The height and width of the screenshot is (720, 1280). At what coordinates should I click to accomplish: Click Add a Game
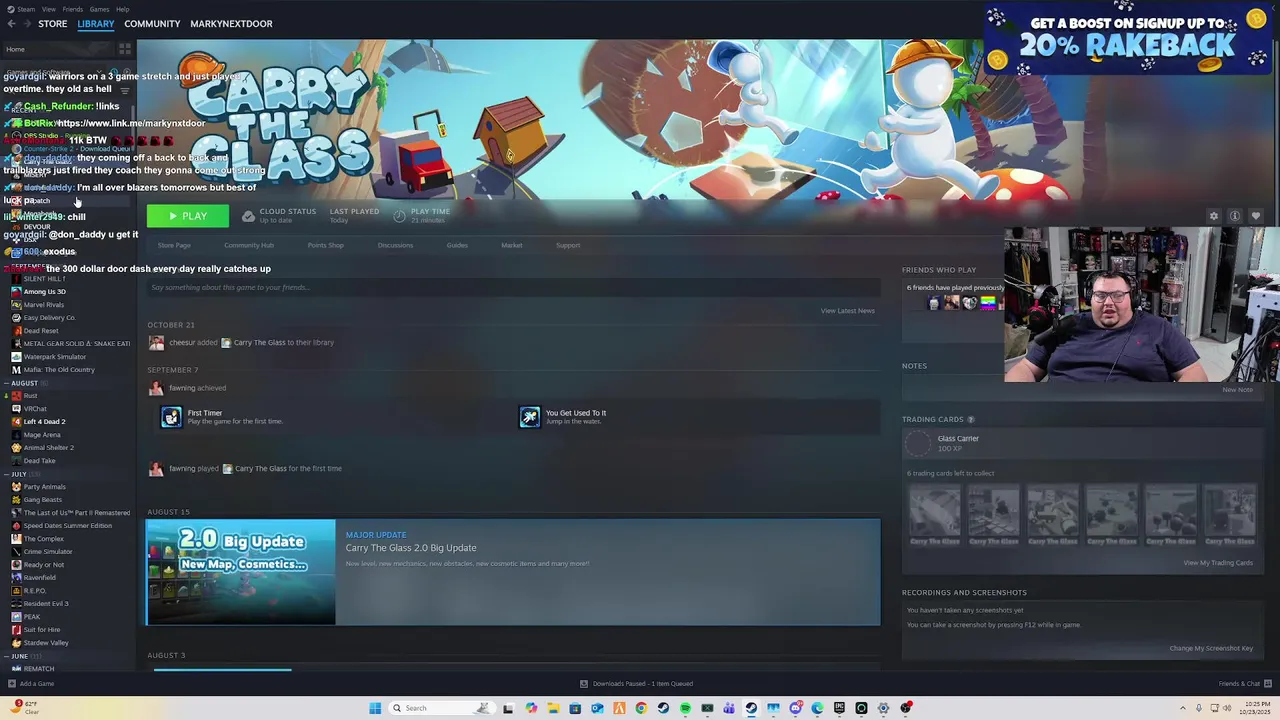click(31, 684)
